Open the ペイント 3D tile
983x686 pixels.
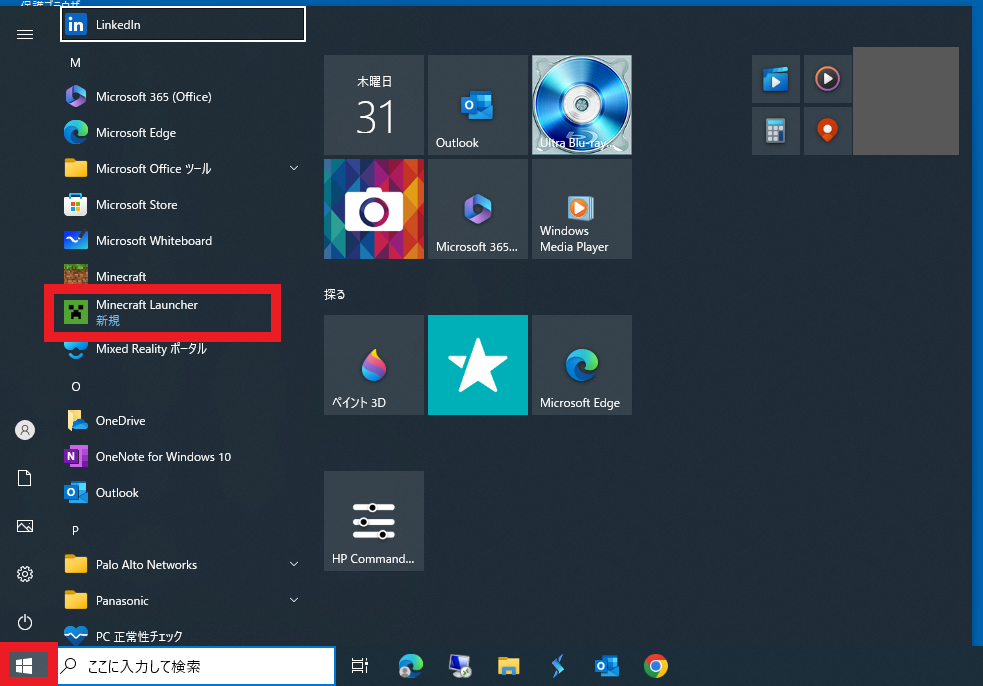(x=374, y=365)
